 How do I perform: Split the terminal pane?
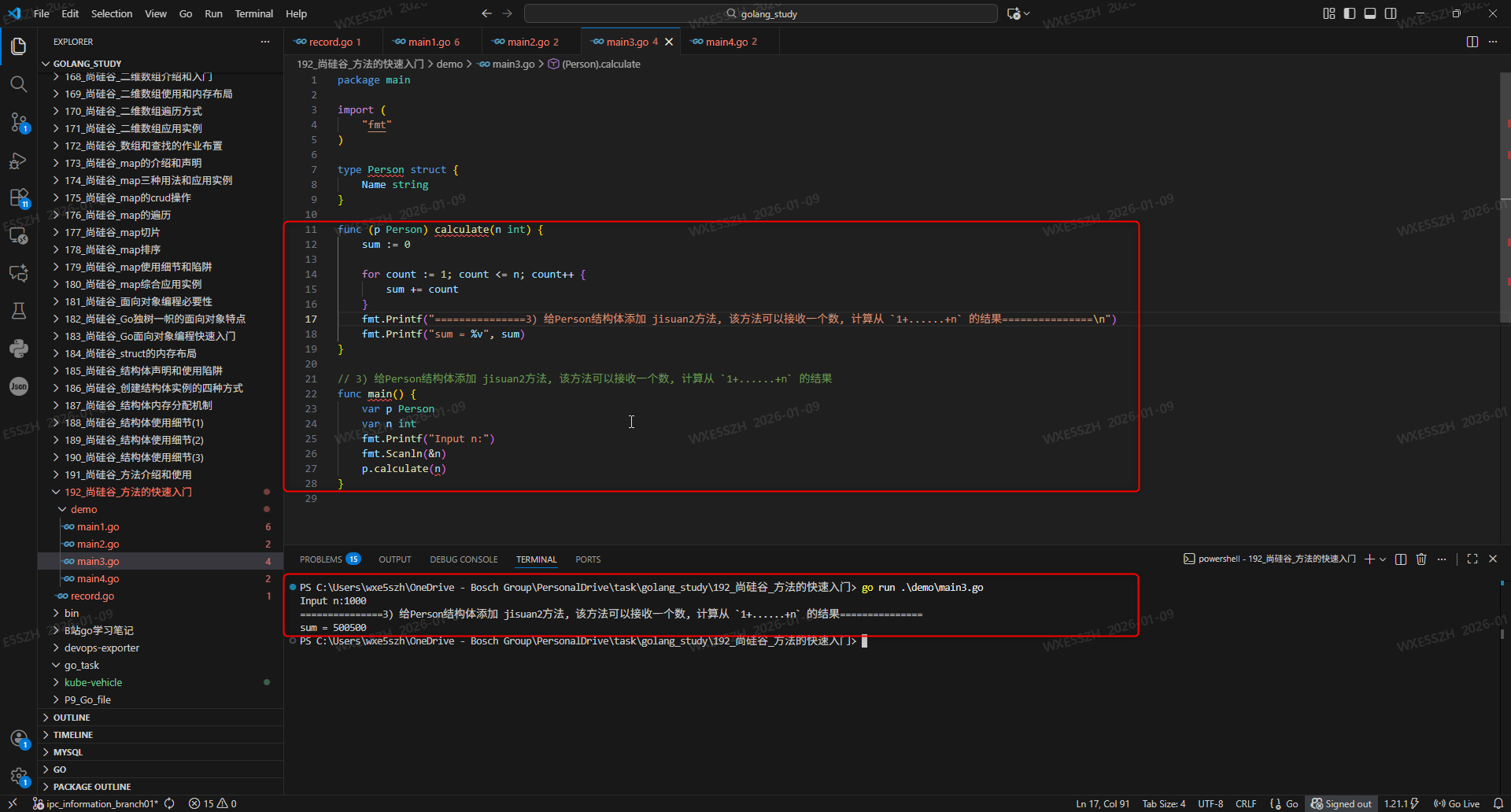click(x=1401, y=559)
